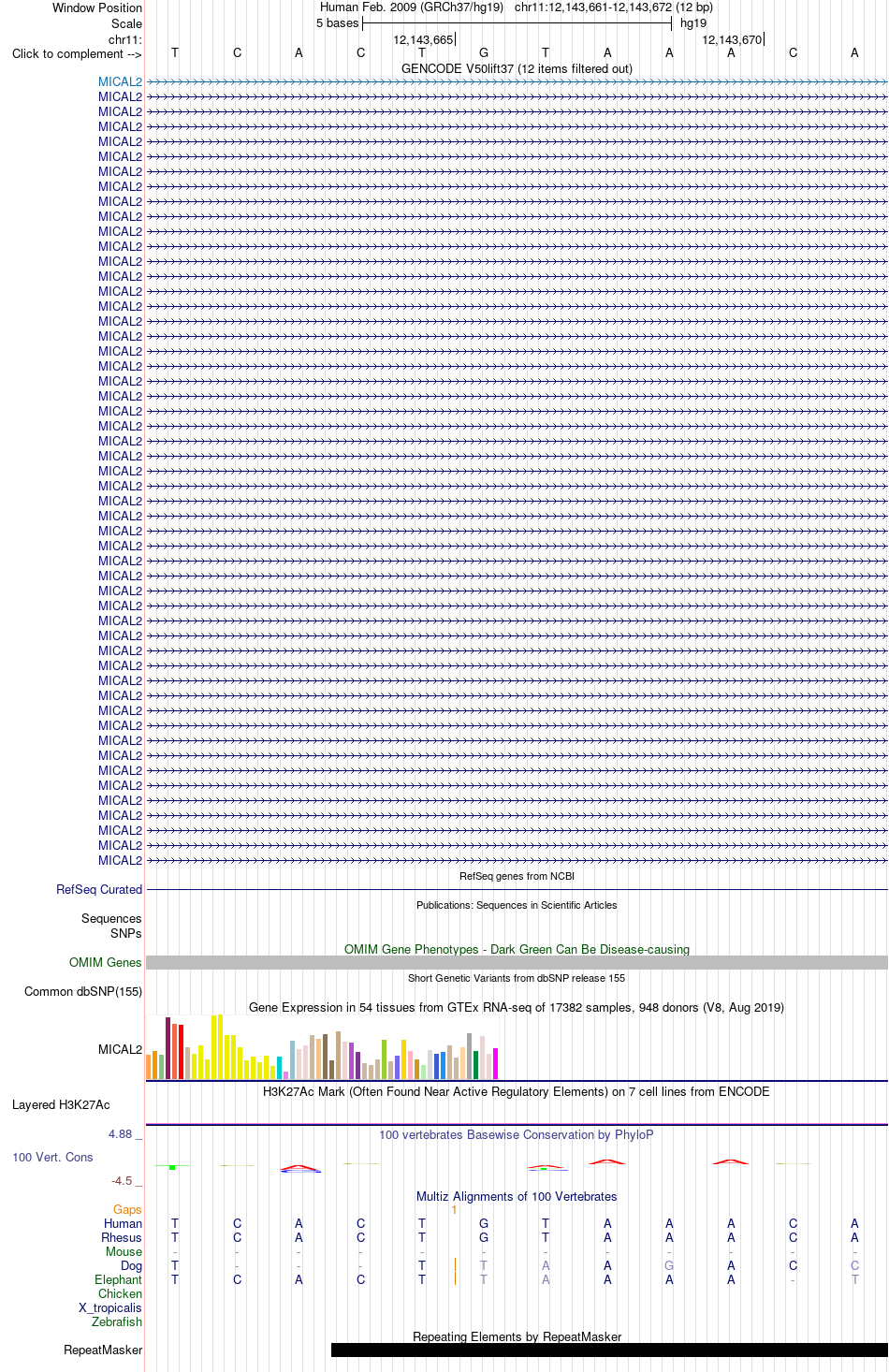889x1372 pixels.
Task: Open Multiz Alignments of 100 Vertebrates title
Action: [517, 1196]
